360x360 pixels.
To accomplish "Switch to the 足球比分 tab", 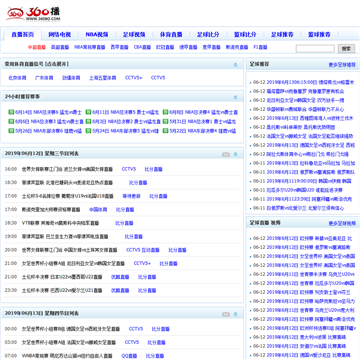I will click(208, 35).
